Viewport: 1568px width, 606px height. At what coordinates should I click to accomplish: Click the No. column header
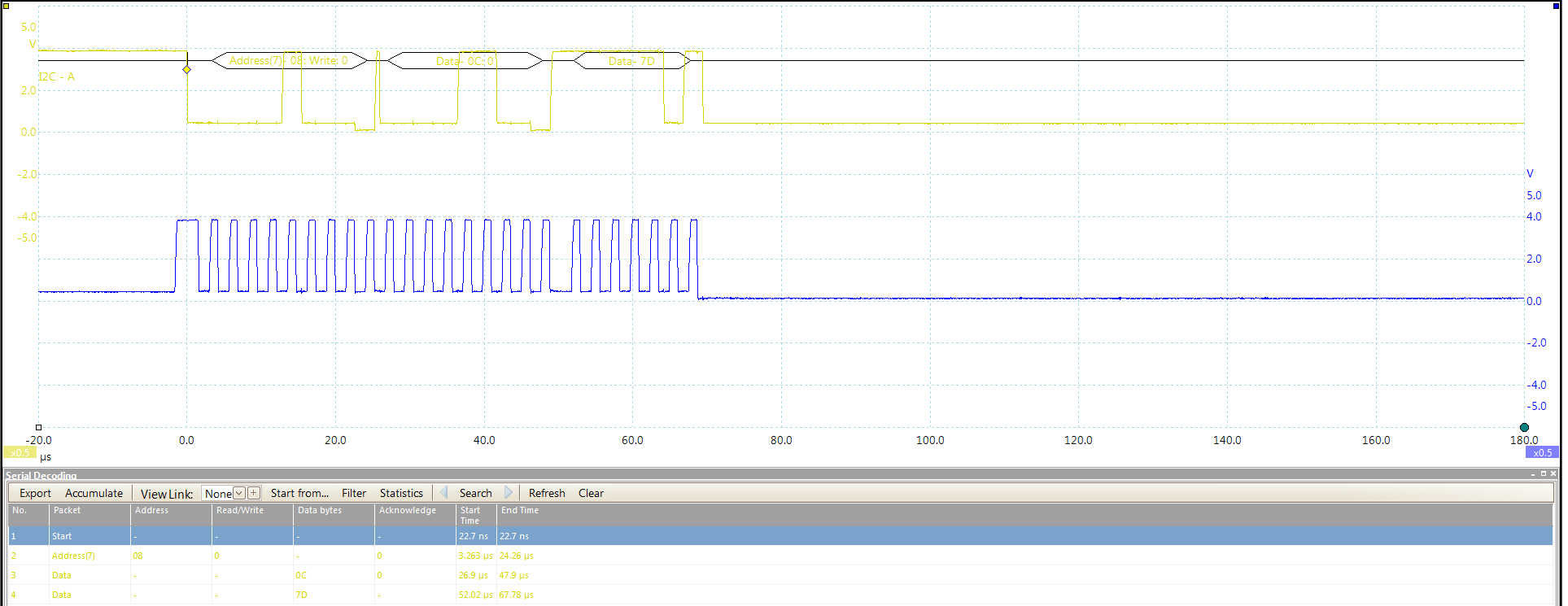coord(28,515)
